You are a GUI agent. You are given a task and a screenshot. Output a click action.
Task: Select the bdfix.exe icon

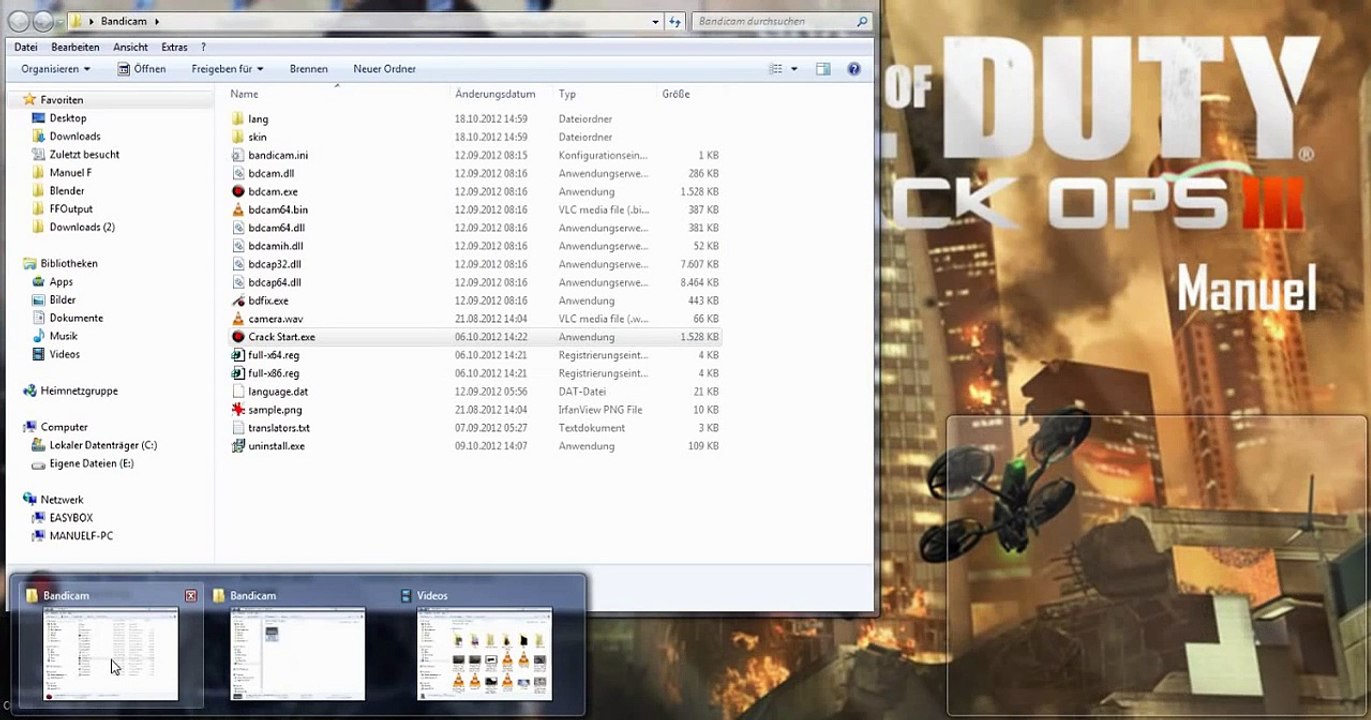point(238,300)
